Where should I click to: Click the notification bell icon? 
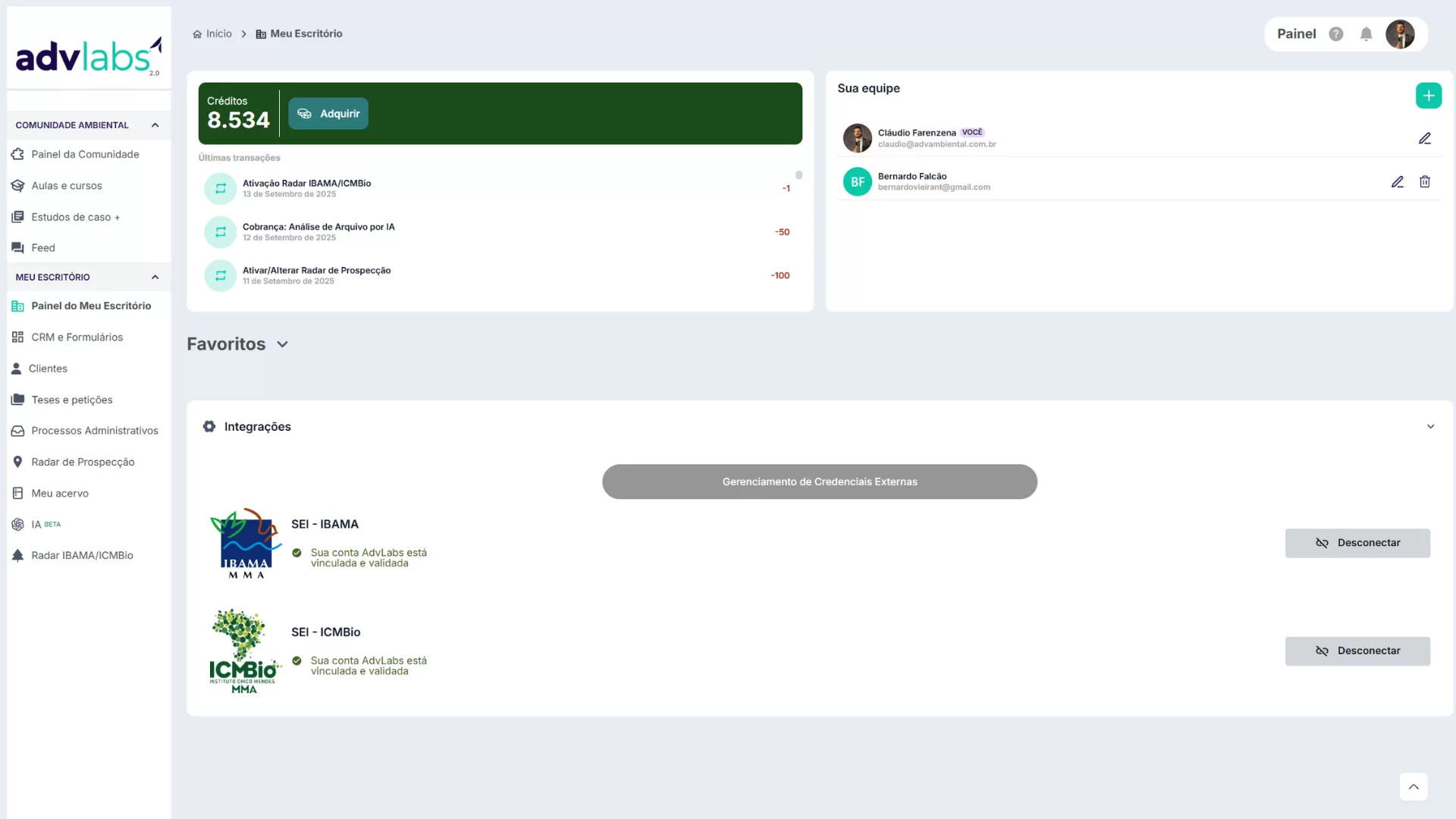point(1366,34)
